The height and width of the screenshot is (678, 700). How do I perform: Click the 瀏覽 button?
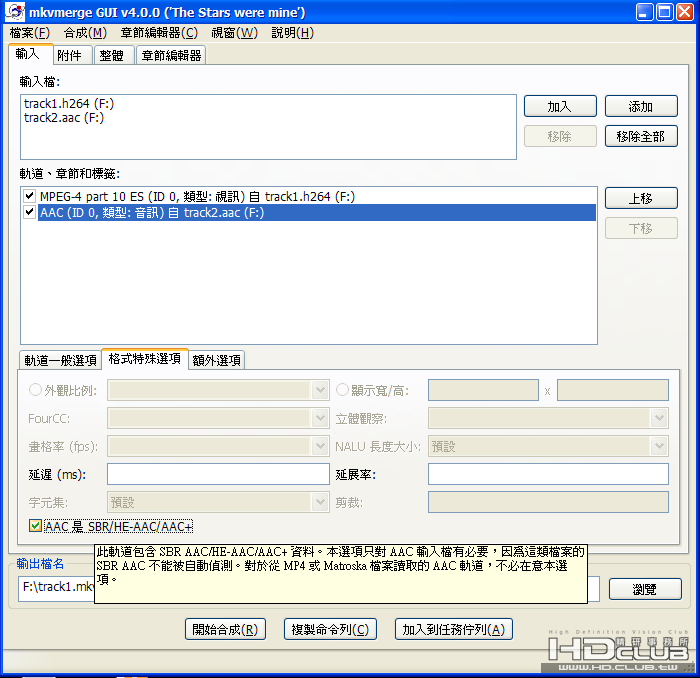[x=645, y=589]
